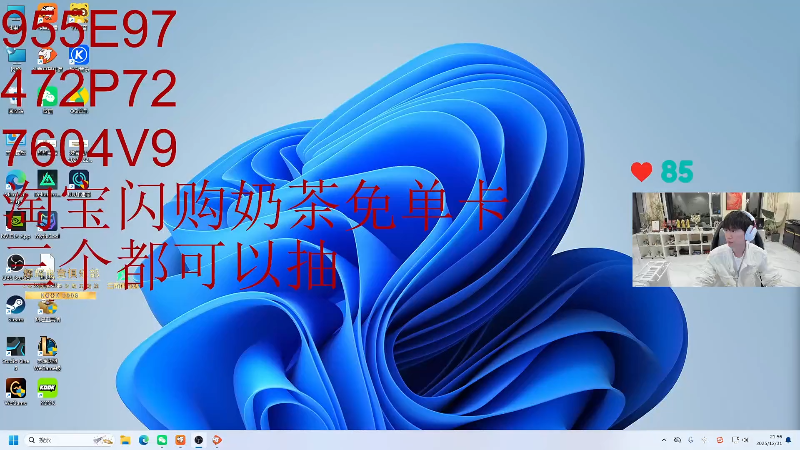
Task: Open the Windows Start menu
Action: (13, 440)
